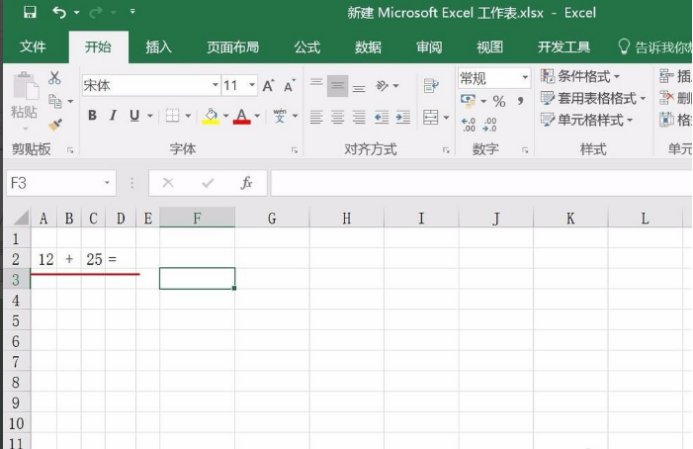Click the 告诉我 lightbulb search box
This screenshot has height=449, width=693.
click(x=655, y=47)
